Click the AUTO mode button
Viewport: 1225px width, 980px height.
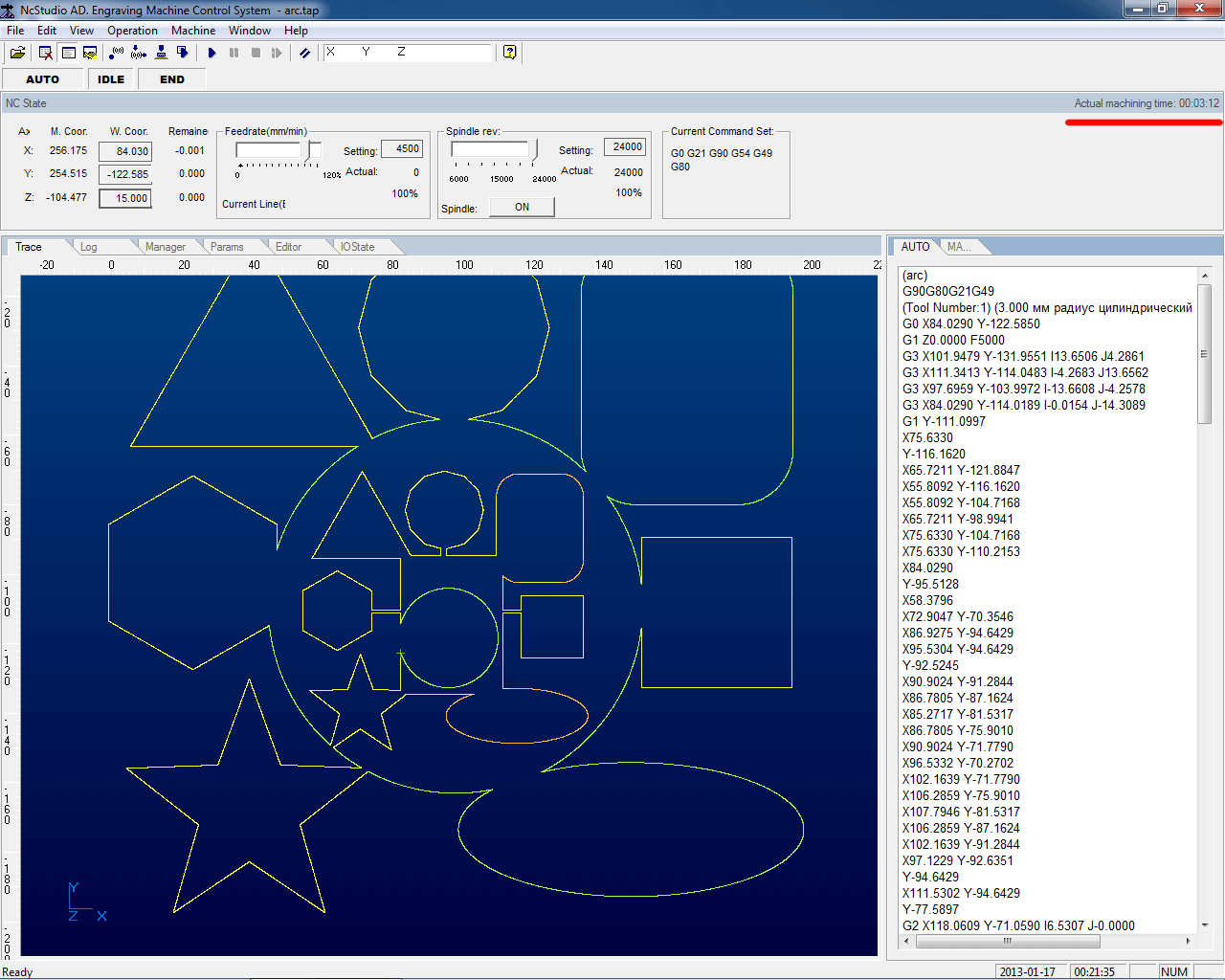(x=42, y=79)
